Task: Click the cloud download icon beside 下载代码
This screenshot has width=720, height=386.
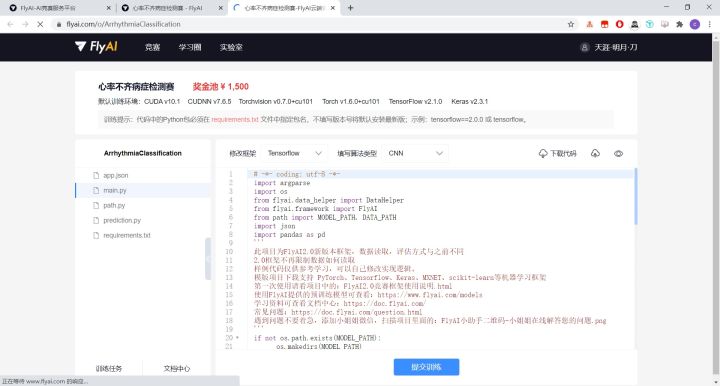Action: [543, 153]
